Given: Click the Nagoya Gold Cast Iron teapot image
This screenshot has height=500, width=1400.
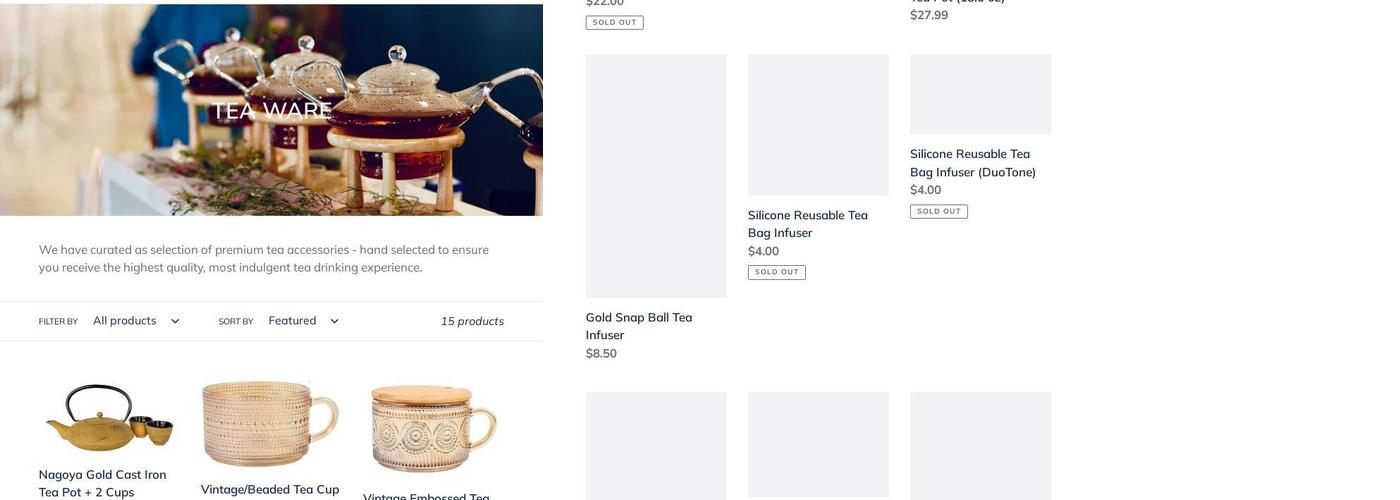Looking at the screenshot, I should (107, 417).
